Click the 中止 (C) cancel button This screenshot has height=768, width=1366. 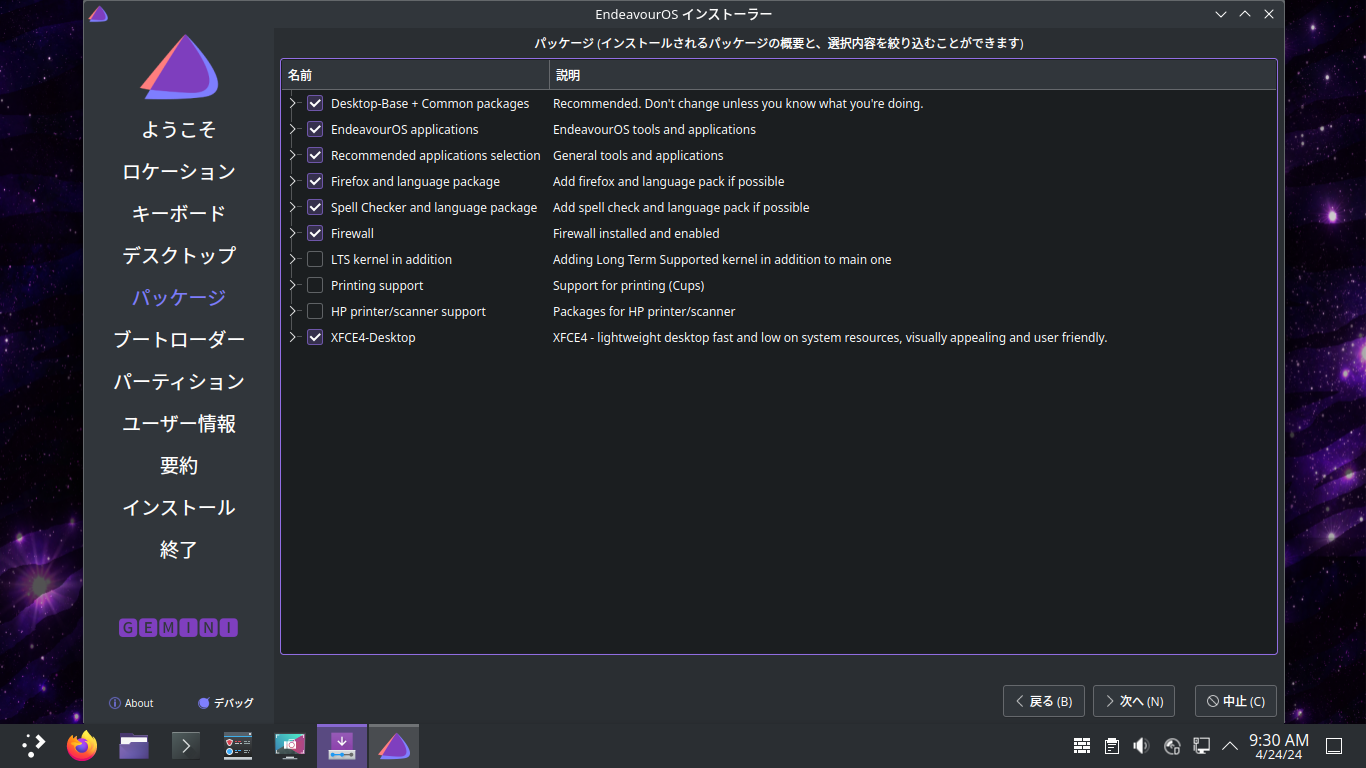pyautogui.click(x=1236, y=701)
